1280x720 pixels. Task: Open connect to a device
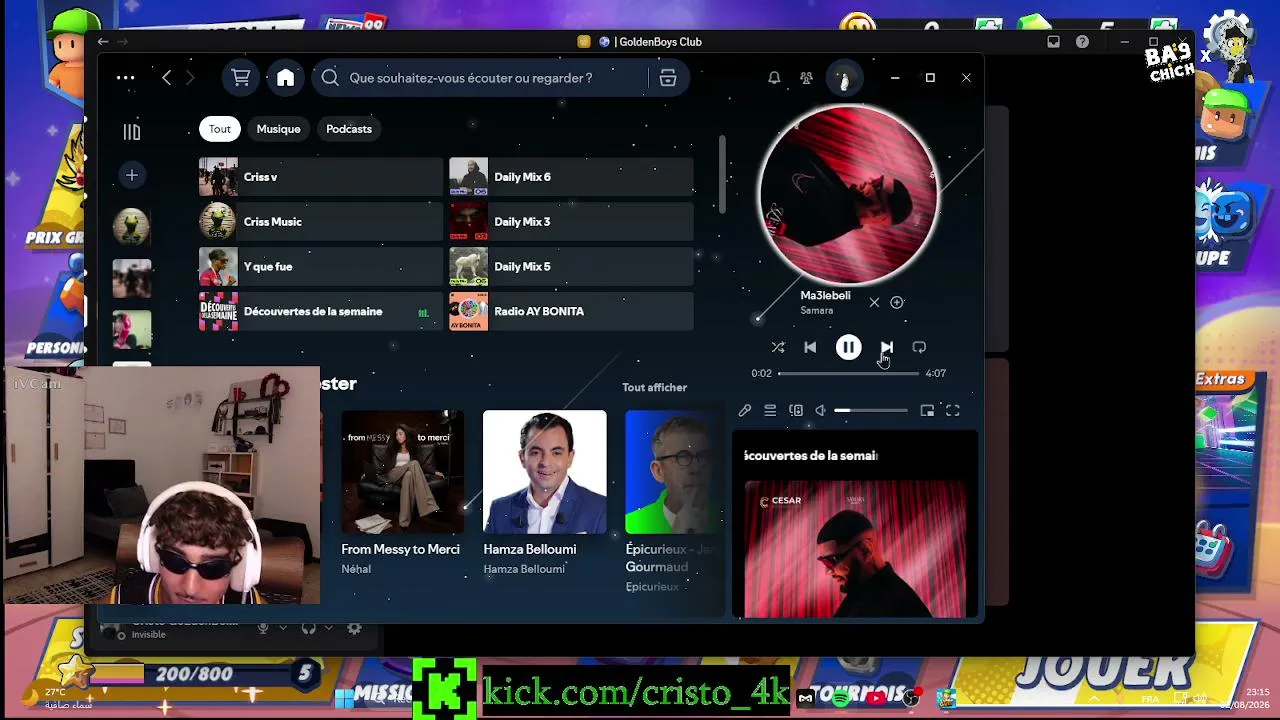pos(796,410)
